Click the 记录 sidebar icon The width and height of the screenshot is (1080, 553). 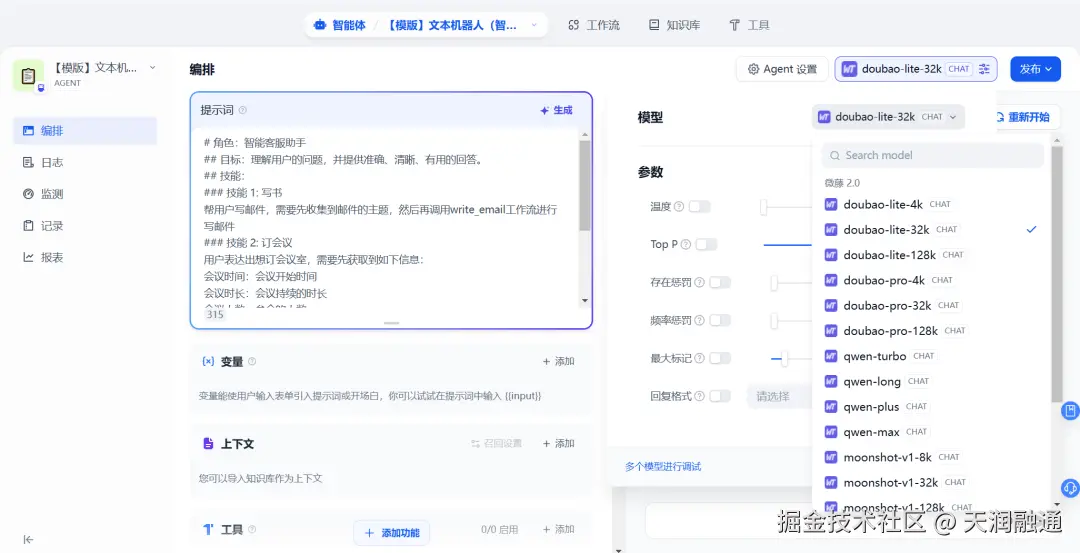(x=28, y=226)
